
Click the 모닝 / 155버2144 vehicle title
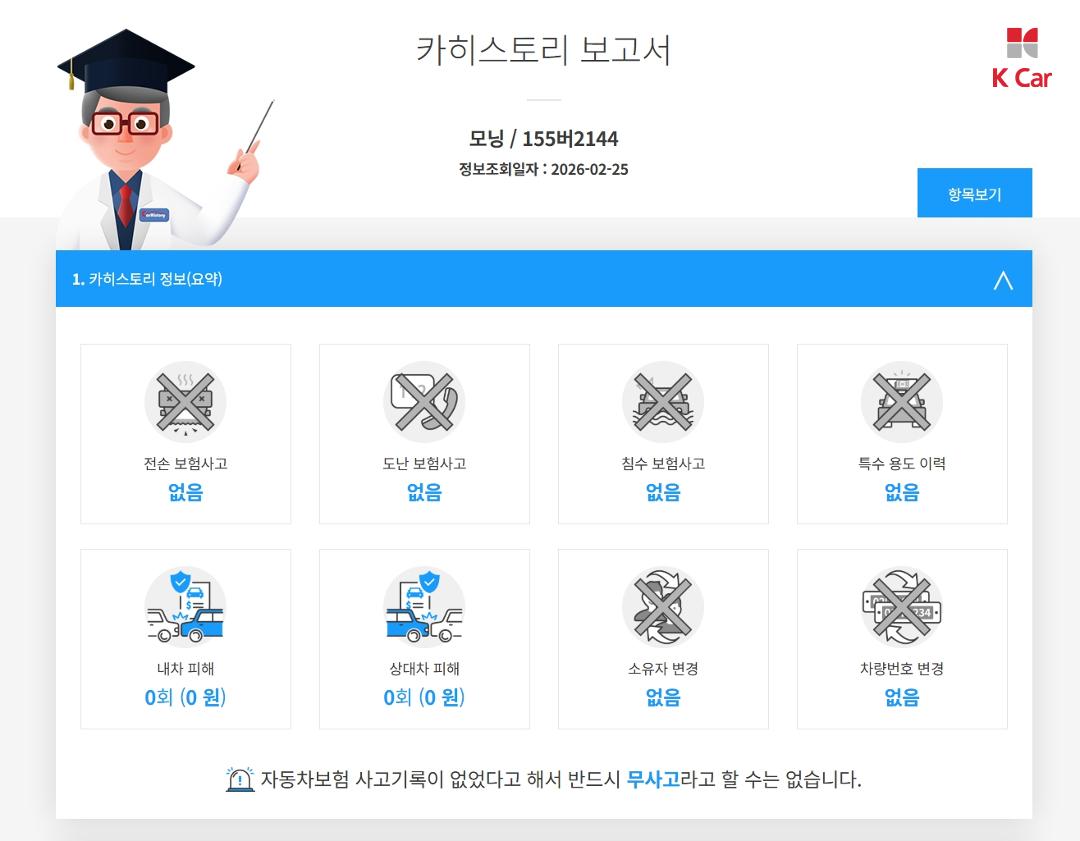(543, 138)
